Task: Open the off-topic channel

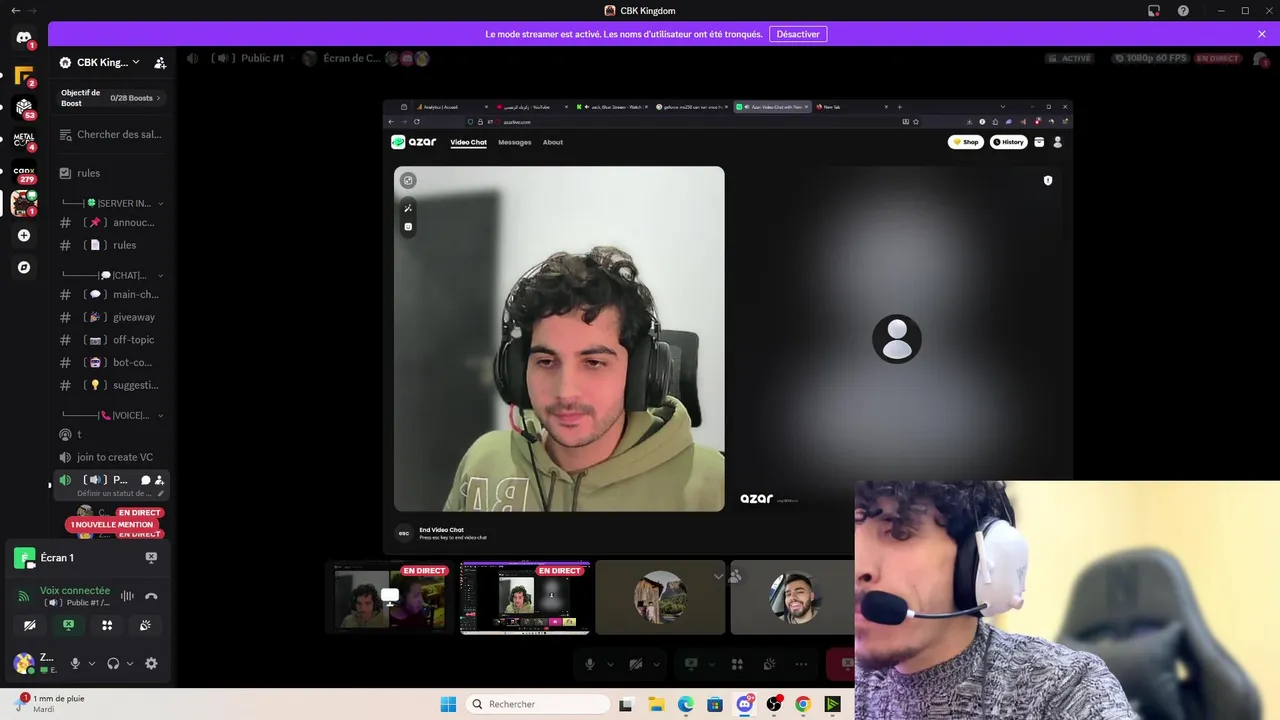Action: [x=112, y=340]
